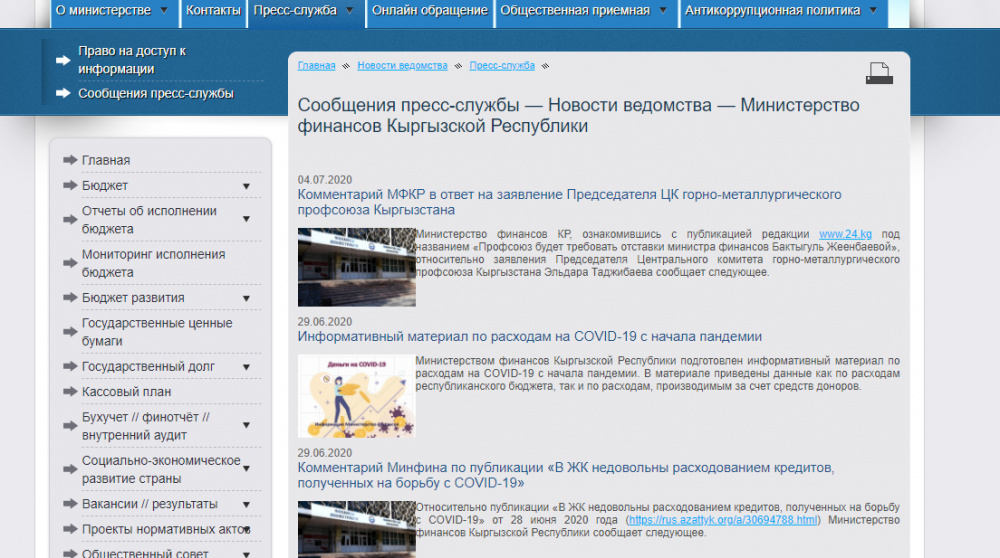The image size is (1000, 558).
Task: Open the Общественная приемная menu
Action: click(575, 10)
